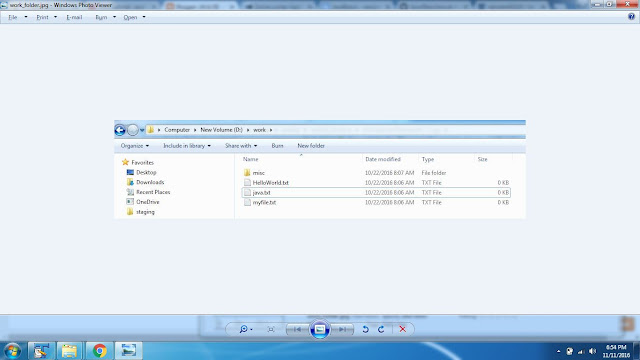Click the Show desktop strip
Screen dimensions: 640x360
click(x=637, y=351)
